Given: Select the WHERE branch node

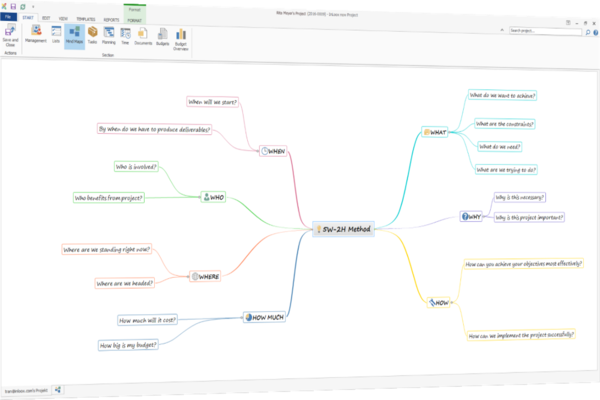Looking at the screenshot, I should point(205,276).
